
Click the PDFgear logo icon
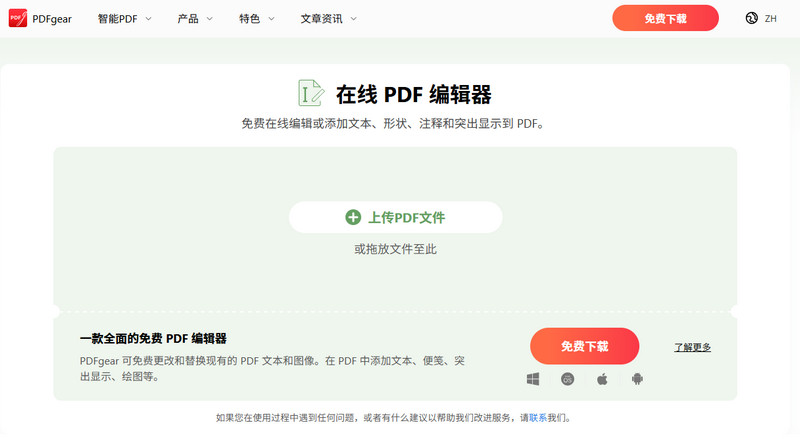tap(18, 18)
